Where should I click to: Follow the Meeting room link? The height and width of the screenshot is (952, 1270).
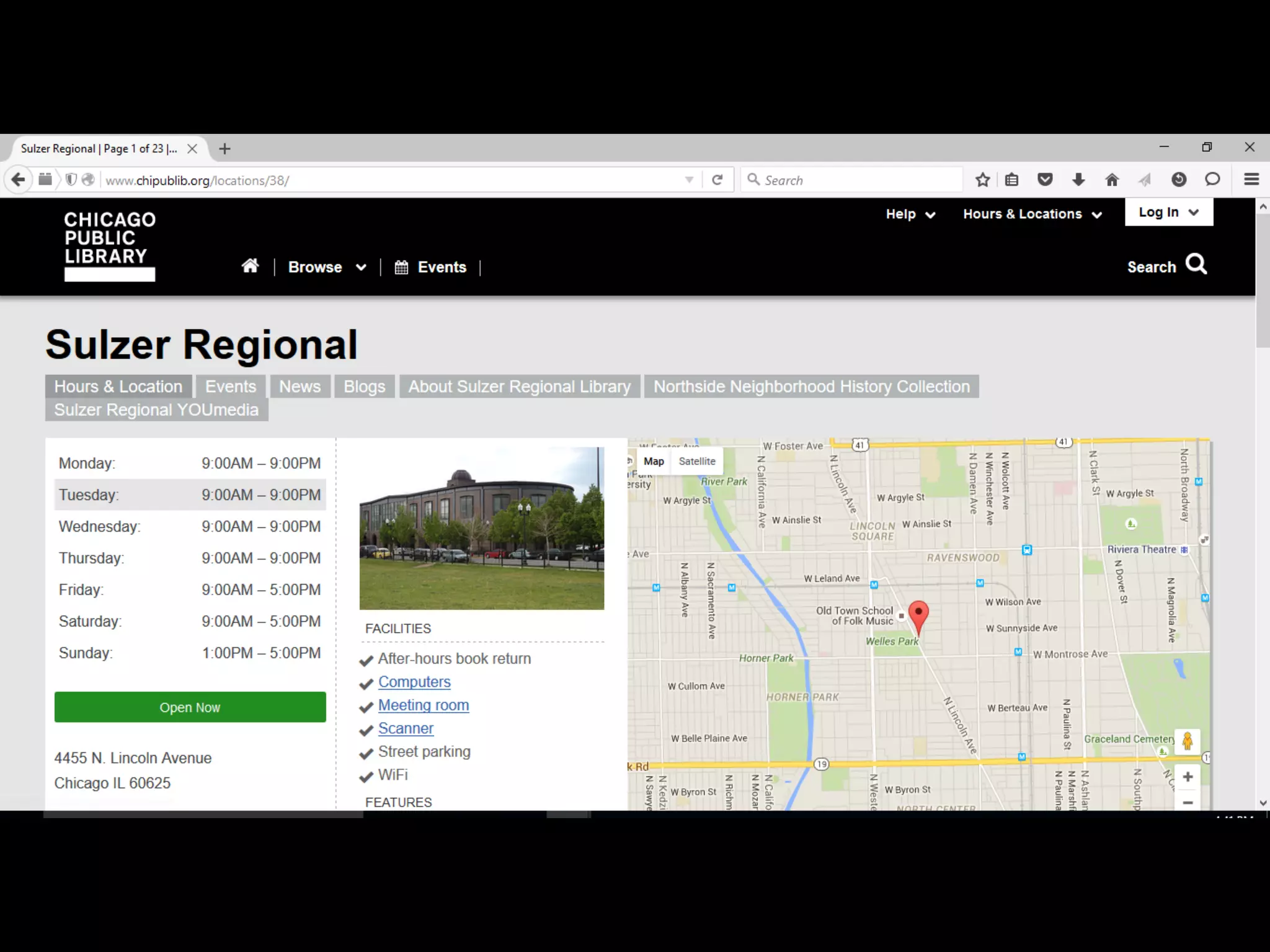tap(424, 705)
